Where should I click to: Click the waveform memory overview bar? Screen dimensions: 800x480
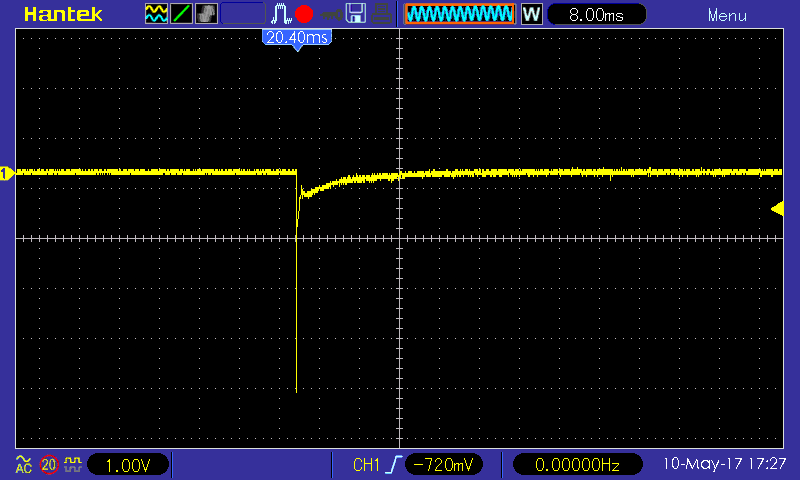coord(460,14)
